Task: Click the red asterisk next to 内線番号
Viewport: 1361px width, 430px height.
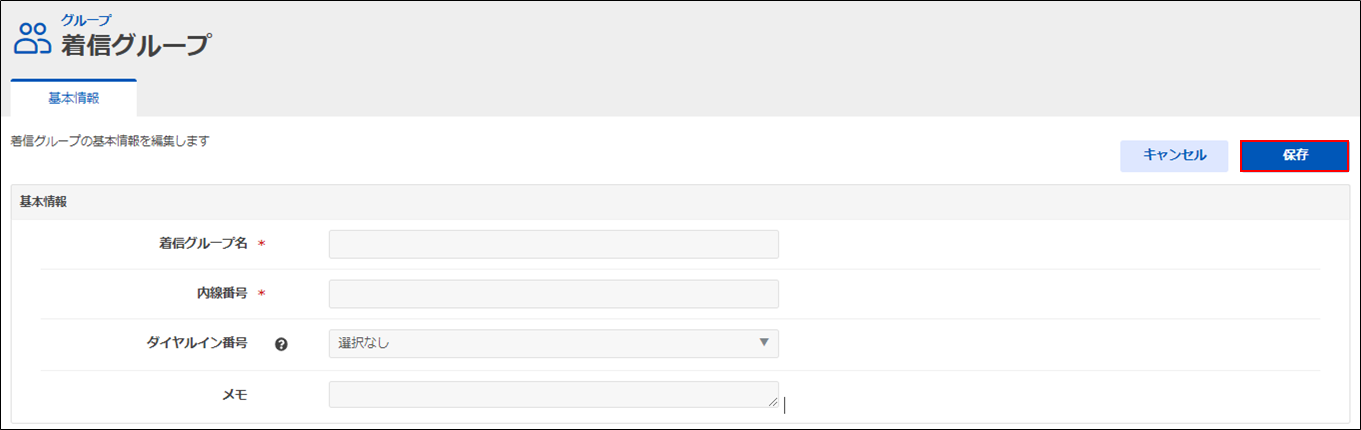Action: click(262, 294)
